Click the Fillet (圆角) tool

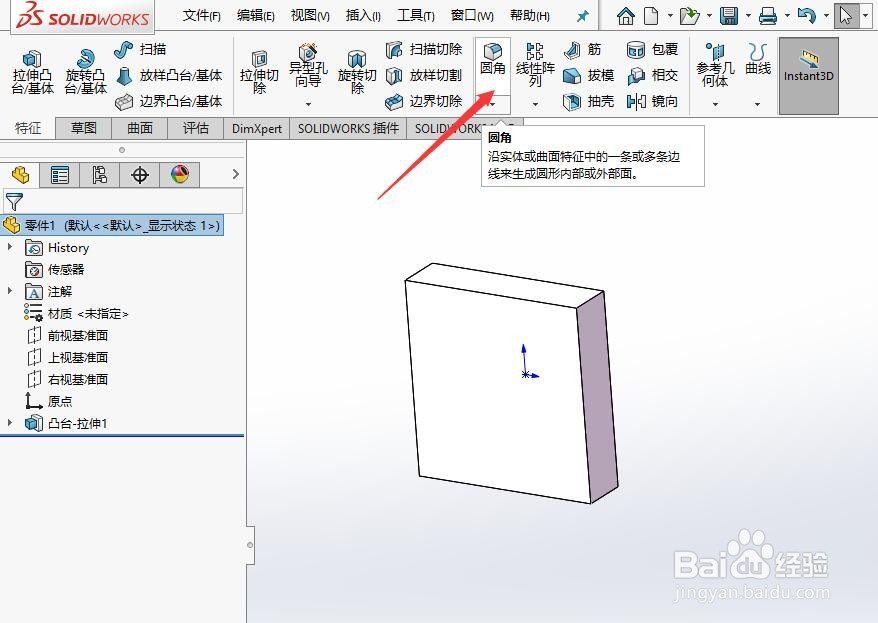(x=493, y=59)
